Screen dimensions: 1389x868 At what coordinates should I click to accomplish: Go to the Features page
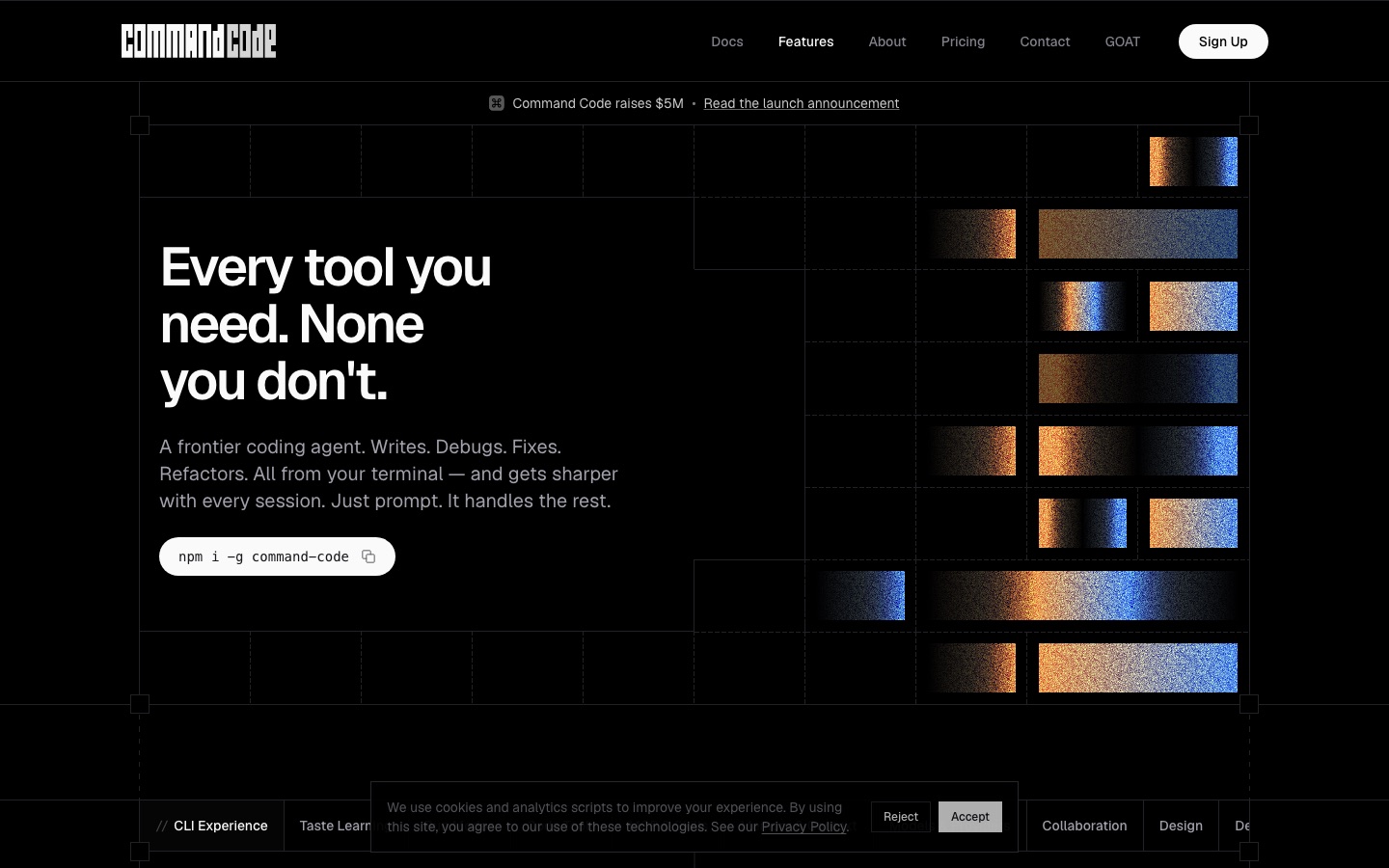pos(806,41)
